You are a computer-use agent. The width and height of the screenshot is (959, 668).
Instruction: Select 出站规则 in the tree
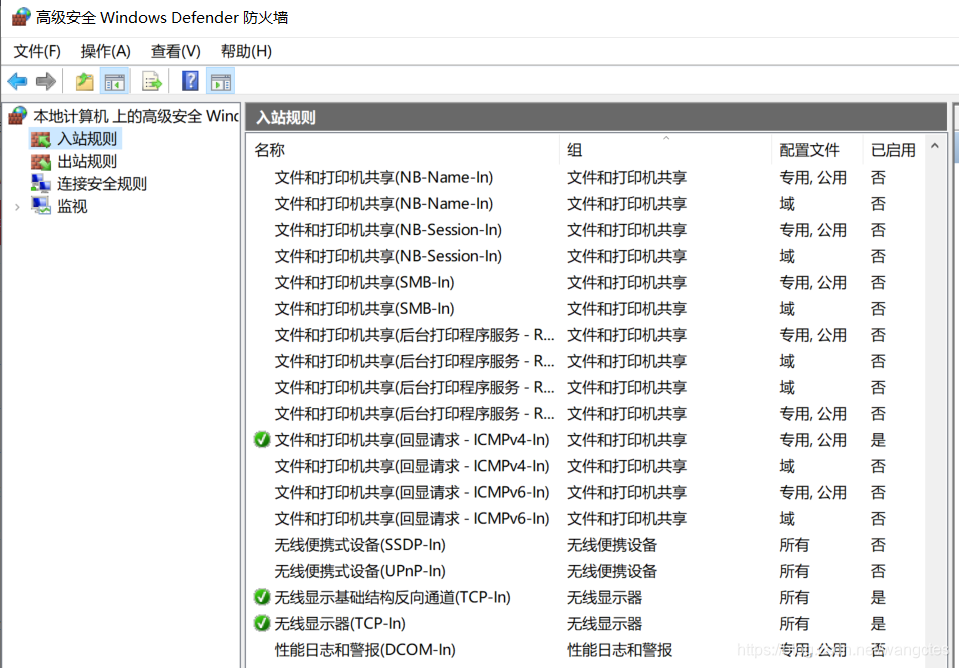coord(87,161)
